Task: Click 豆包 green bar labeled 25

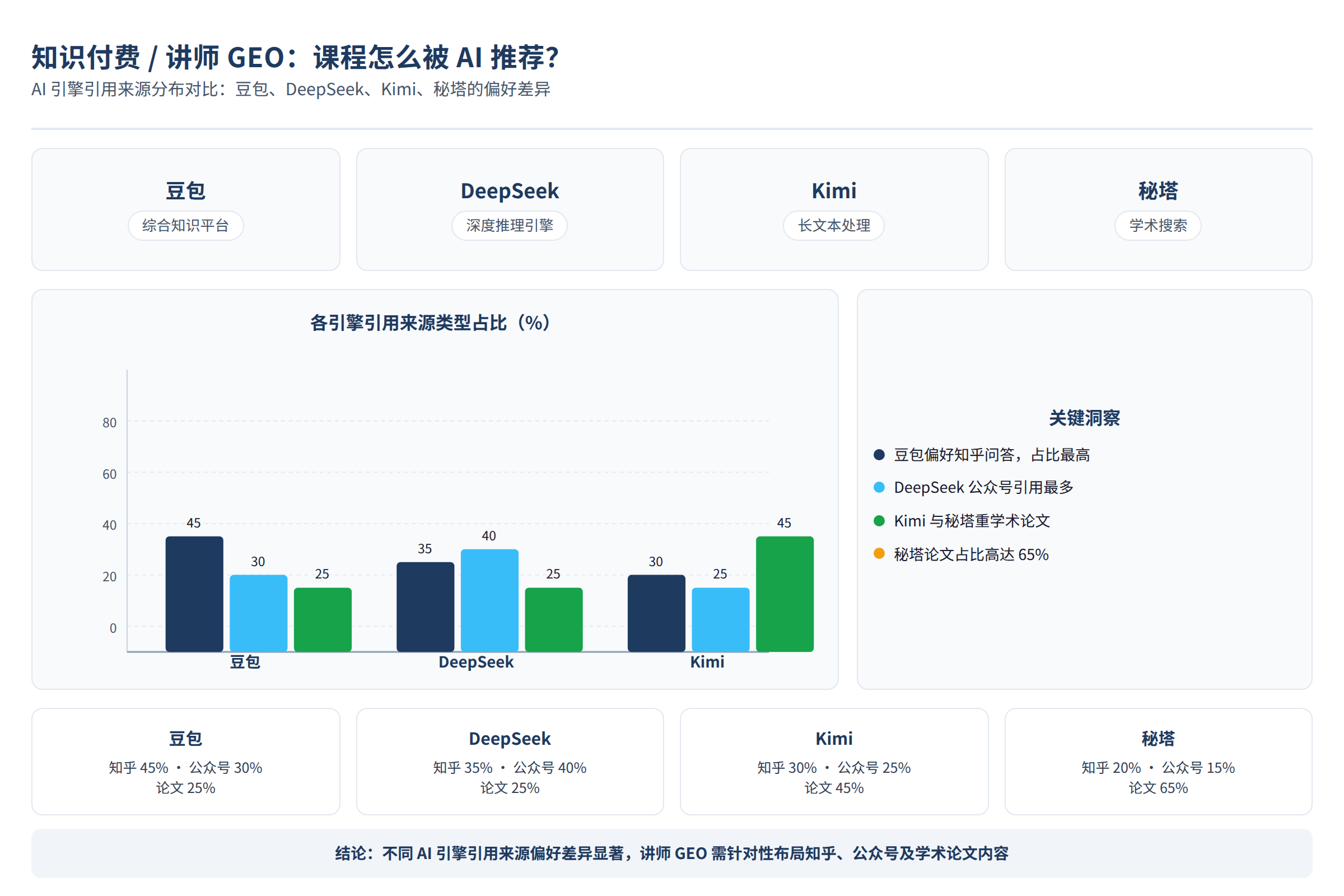Action: pos(323,619)
